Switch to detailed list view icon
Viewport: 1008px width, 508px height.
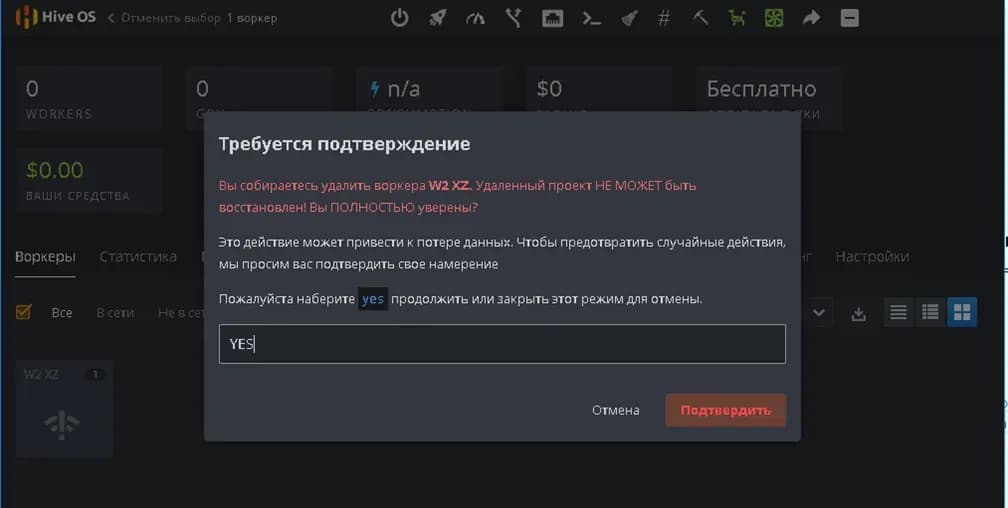point(930,313)
